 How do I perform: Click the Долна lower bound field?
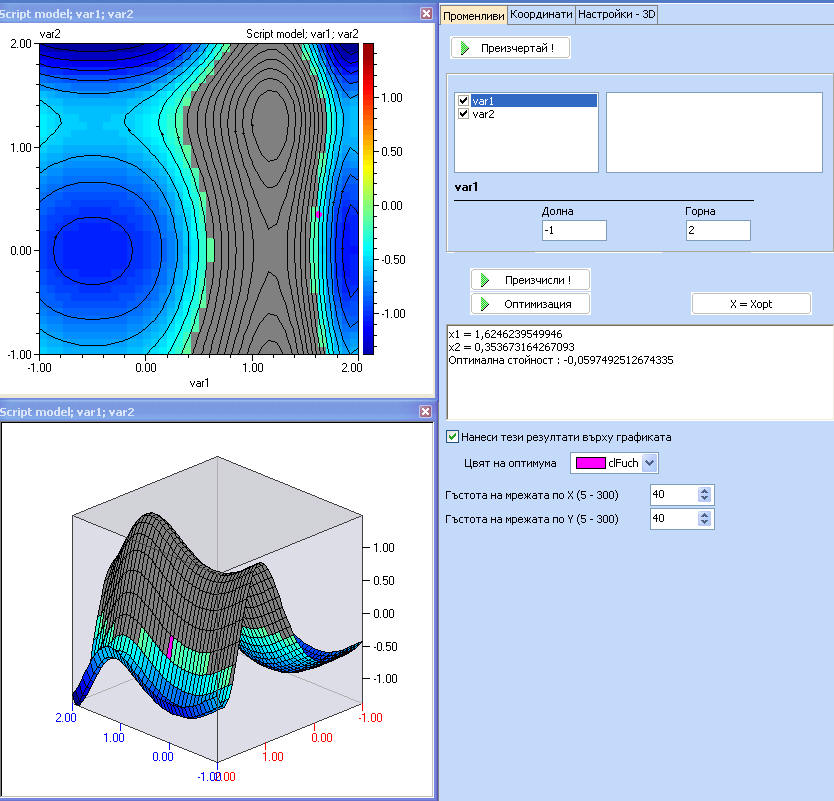(574, 231)
